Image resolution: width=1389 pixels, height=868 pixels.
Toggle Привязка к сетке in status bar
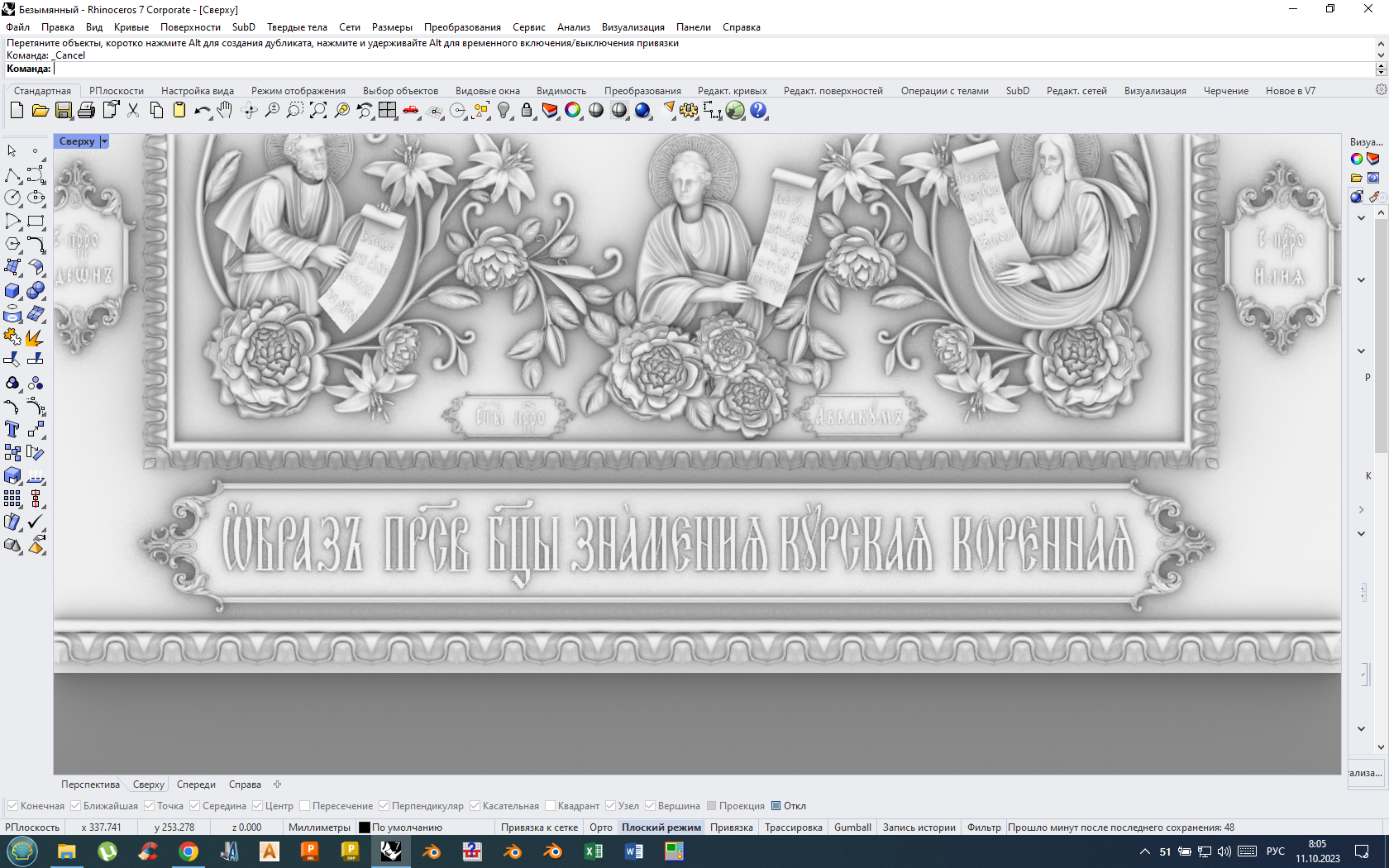tap(540, 827)
